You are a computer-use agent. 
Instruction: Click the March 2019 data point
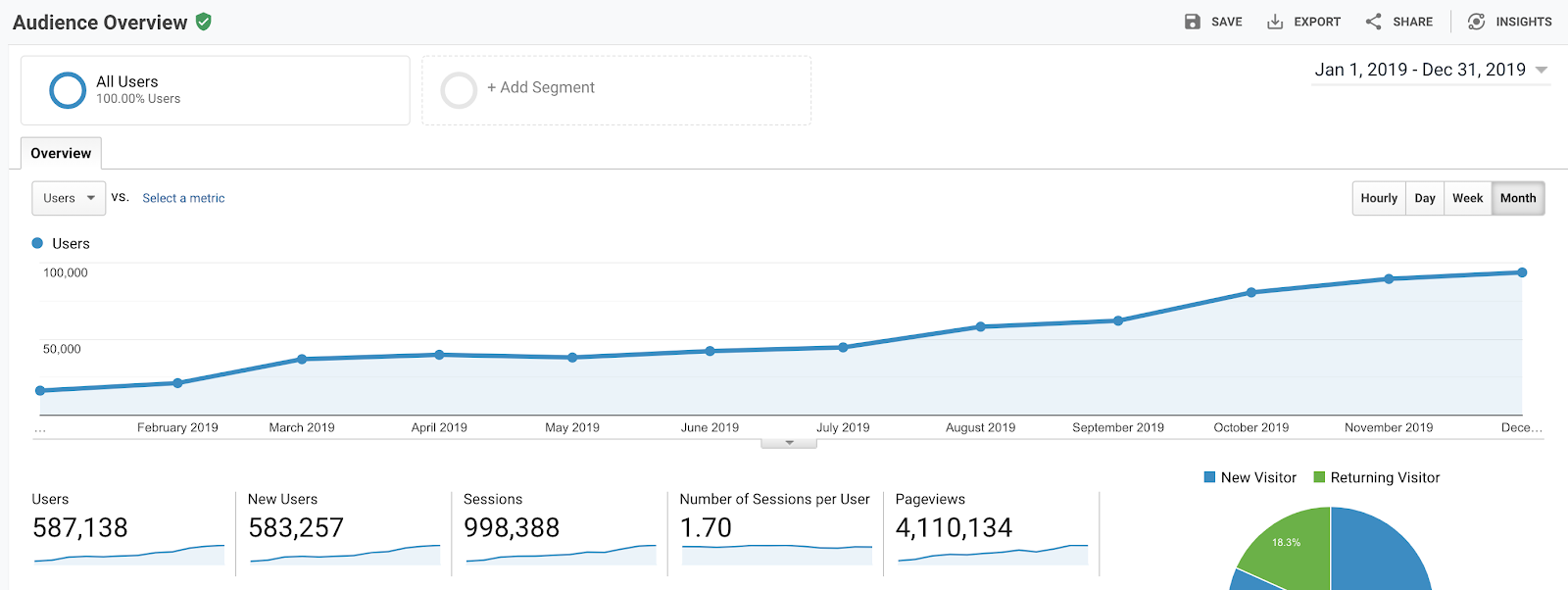302,360
